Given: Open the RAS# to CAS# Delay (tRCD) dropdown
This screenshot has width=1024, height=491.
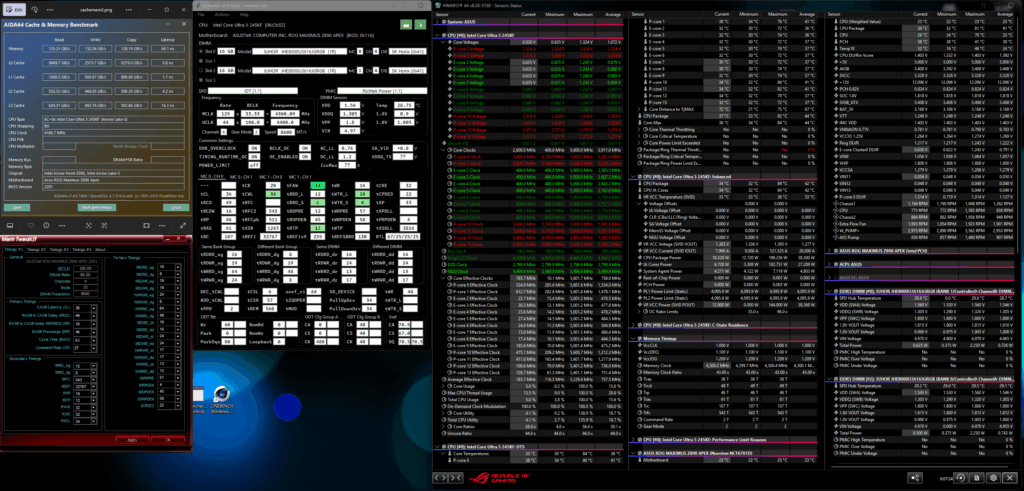Looking at the screenshot, I should (94, 316).
